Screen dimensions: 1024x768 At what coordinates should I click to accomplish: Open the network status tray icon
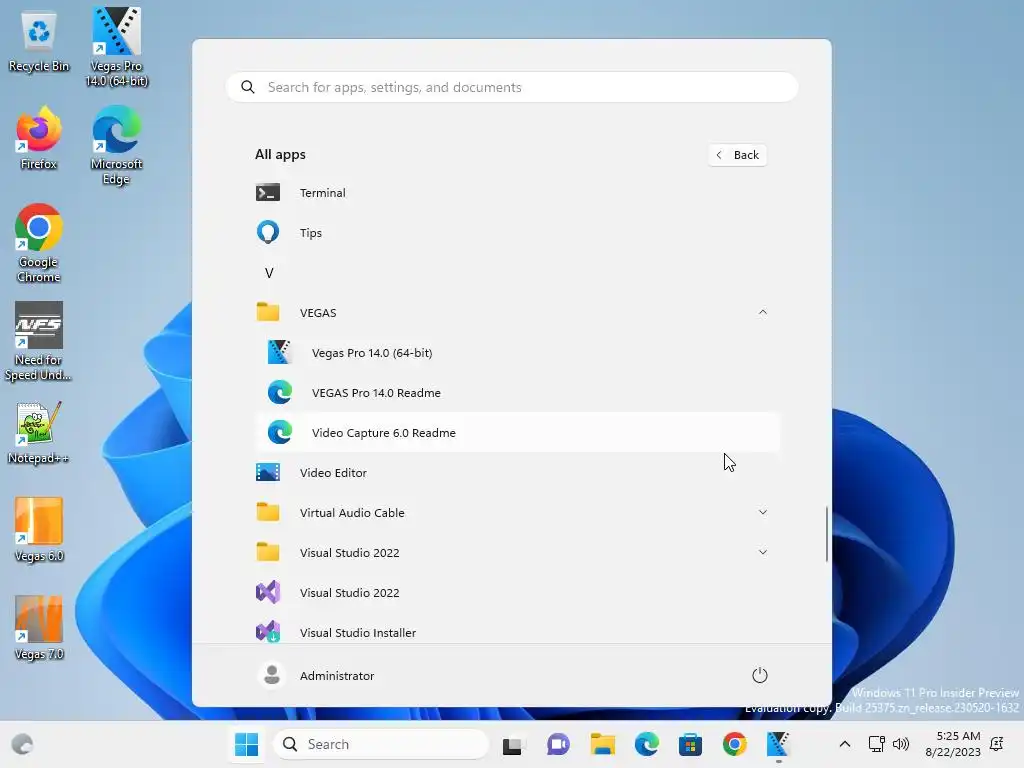click(x=876, y=744)
